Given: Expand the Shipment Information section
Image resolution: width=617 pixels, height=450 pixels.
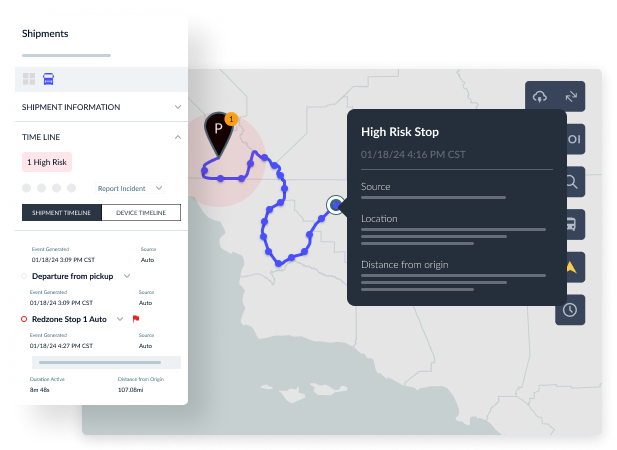Looking at the screenshot, I should point(177,107).
